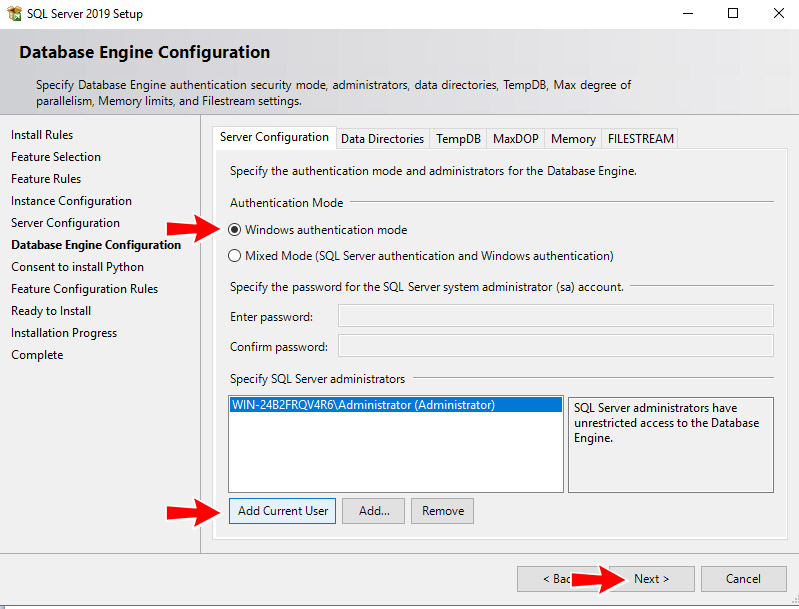This screenshot has height=609, width=799.
Task: Select Windows authentication mode radio button
Action: pyautogui.click(x=234, y=230)
